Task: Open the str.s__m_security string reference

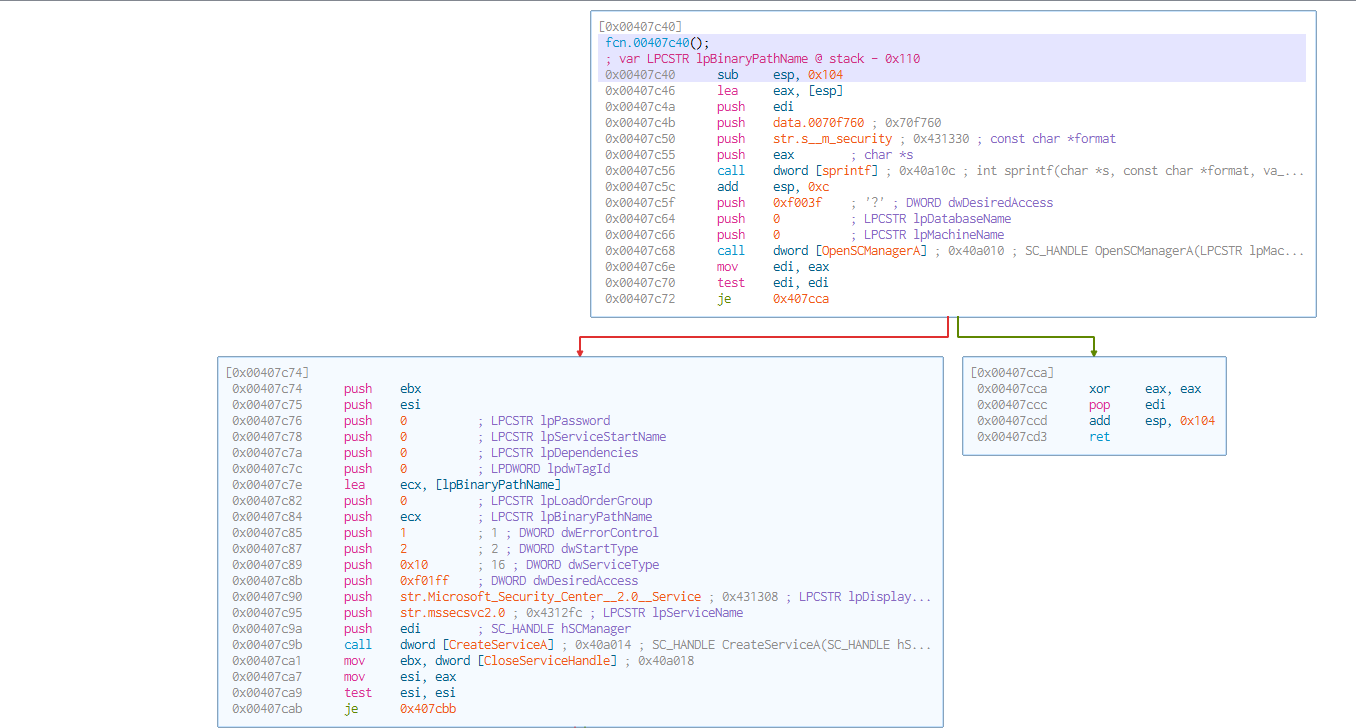Action: coord(832,139)
